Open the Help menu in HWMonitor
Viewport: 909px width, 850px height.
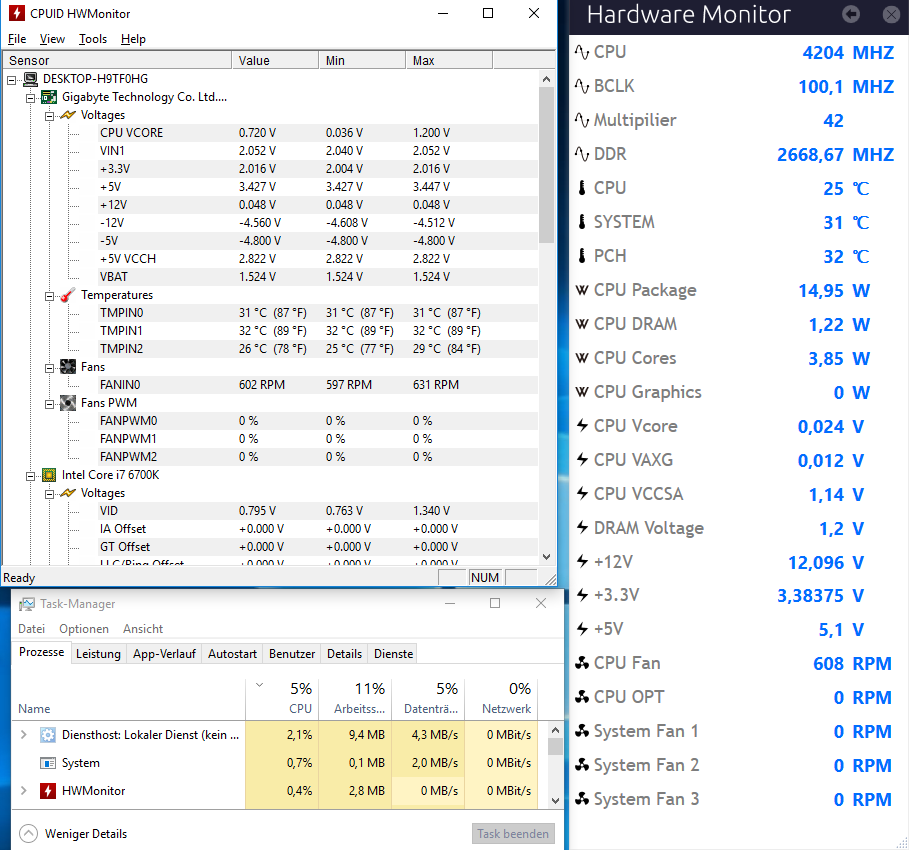coord(133,39)
